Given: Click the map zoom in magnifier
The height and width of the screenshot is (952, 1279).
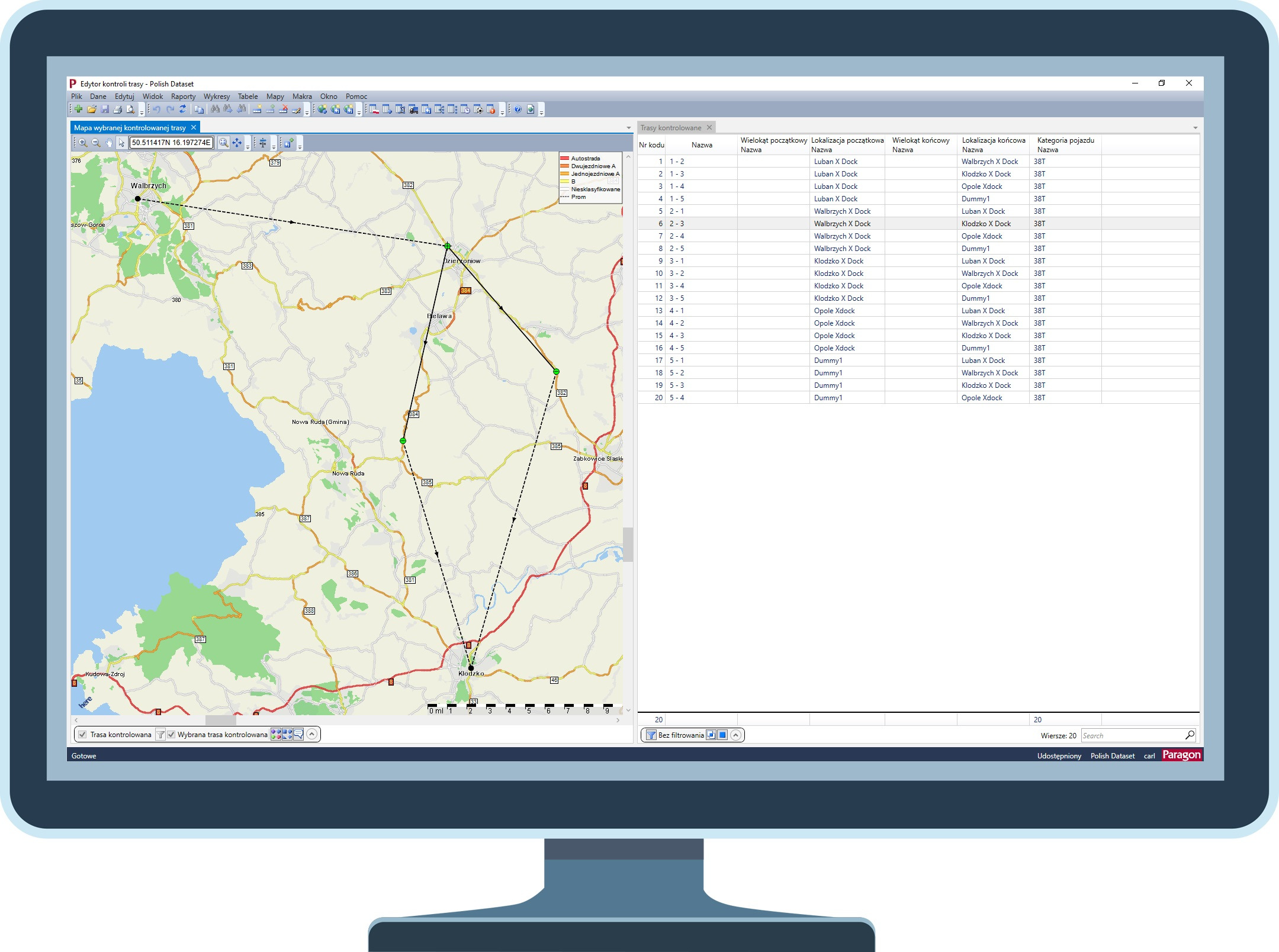Looking at the screenshot, I should point(83,143).
